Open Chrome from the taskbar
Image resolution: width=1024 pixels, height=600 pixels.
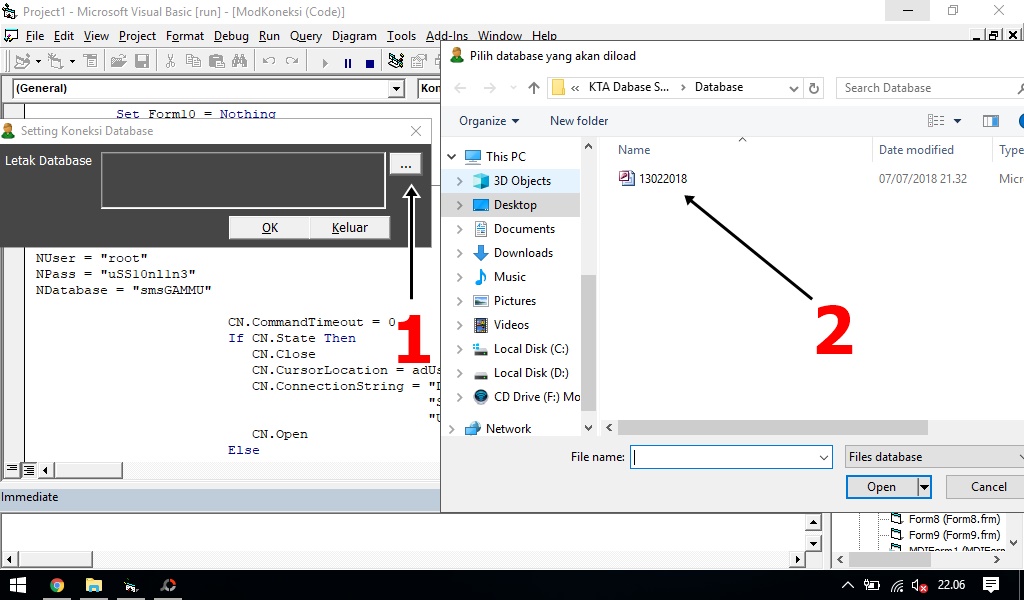(x=57, y=585)
